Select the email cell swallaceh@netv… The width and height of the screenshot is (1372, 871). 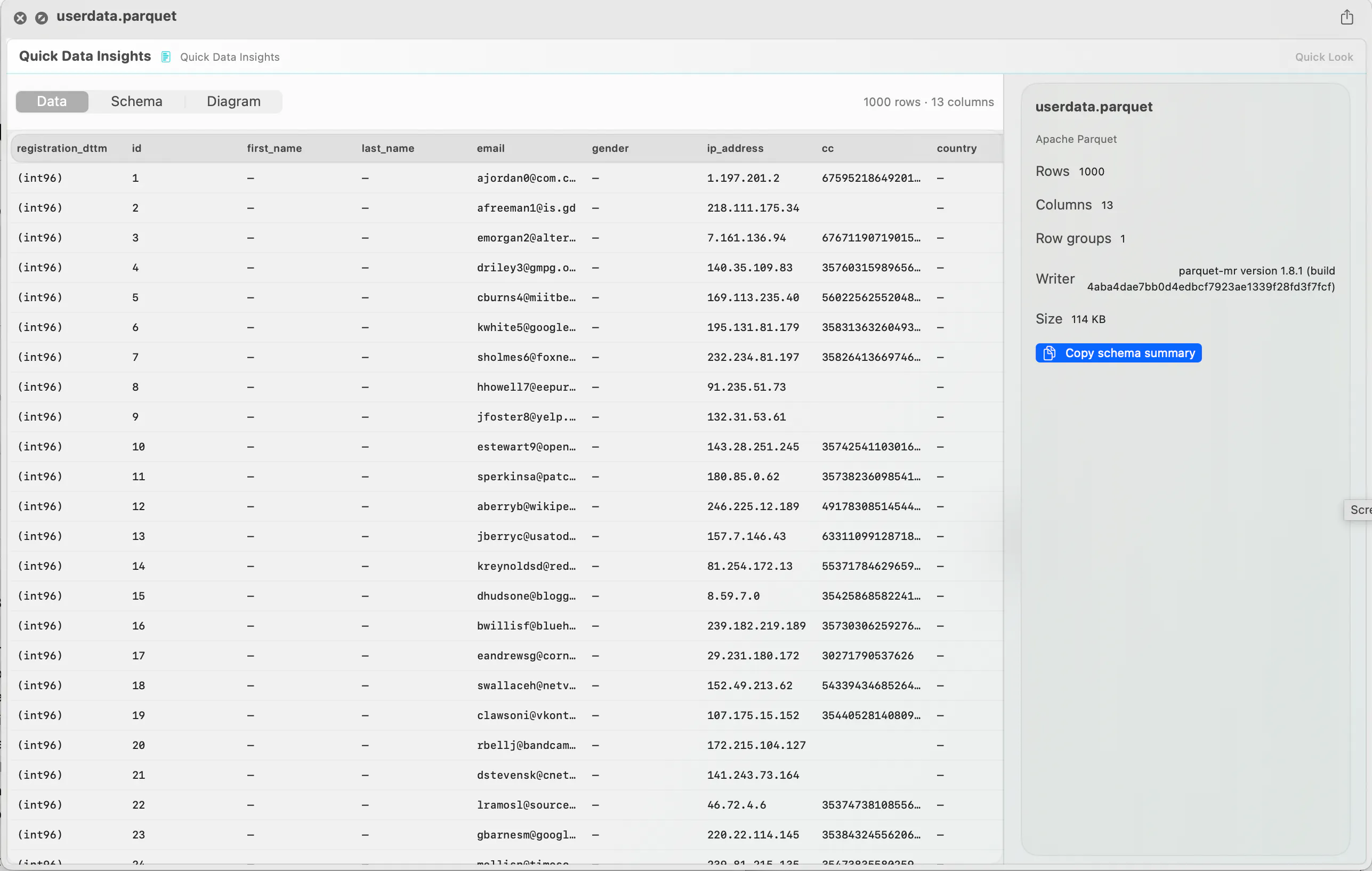pyautogui.click(x=527, y=685)
